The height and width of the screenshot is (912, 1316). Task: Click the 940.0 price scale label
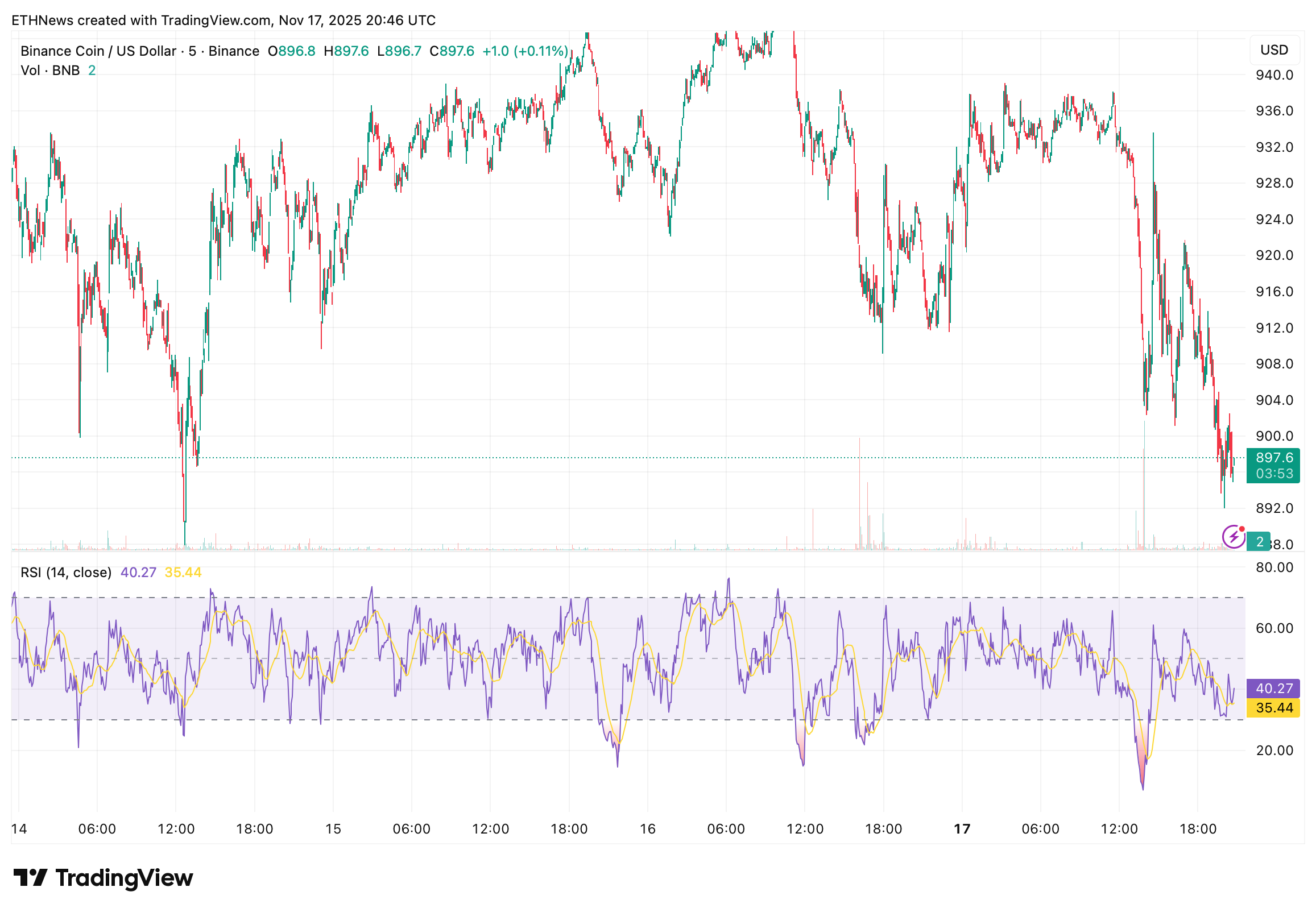pyautogui.click(x=1274, y=75)
